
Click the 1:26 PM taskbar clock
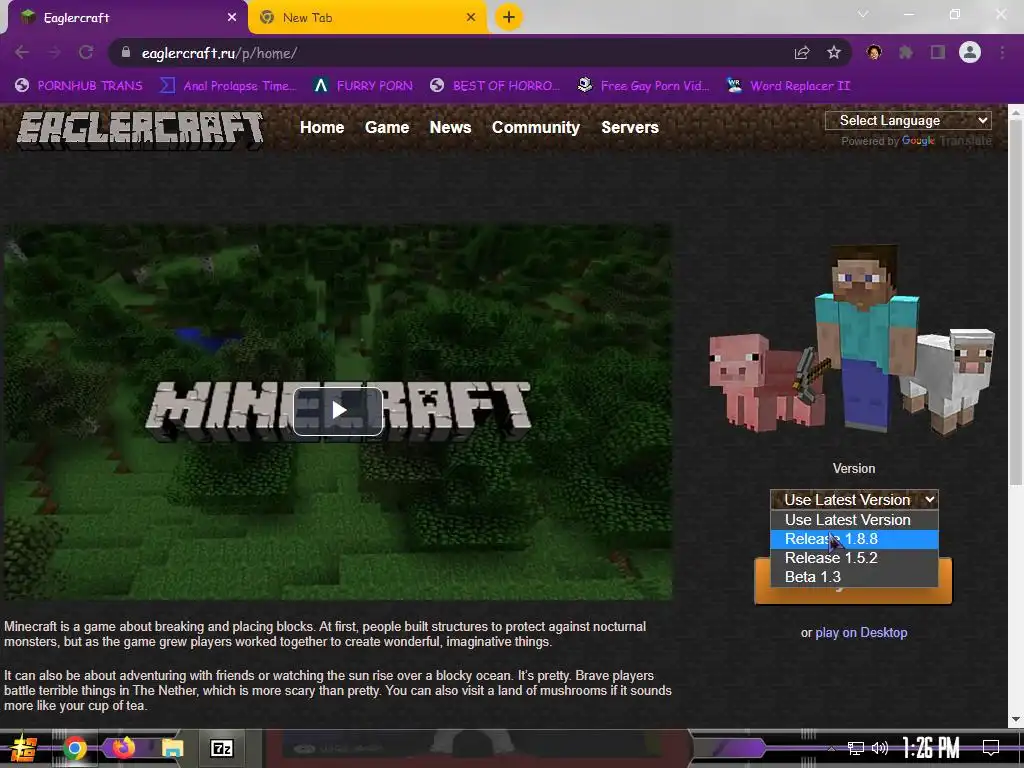[x=931, y=748]
